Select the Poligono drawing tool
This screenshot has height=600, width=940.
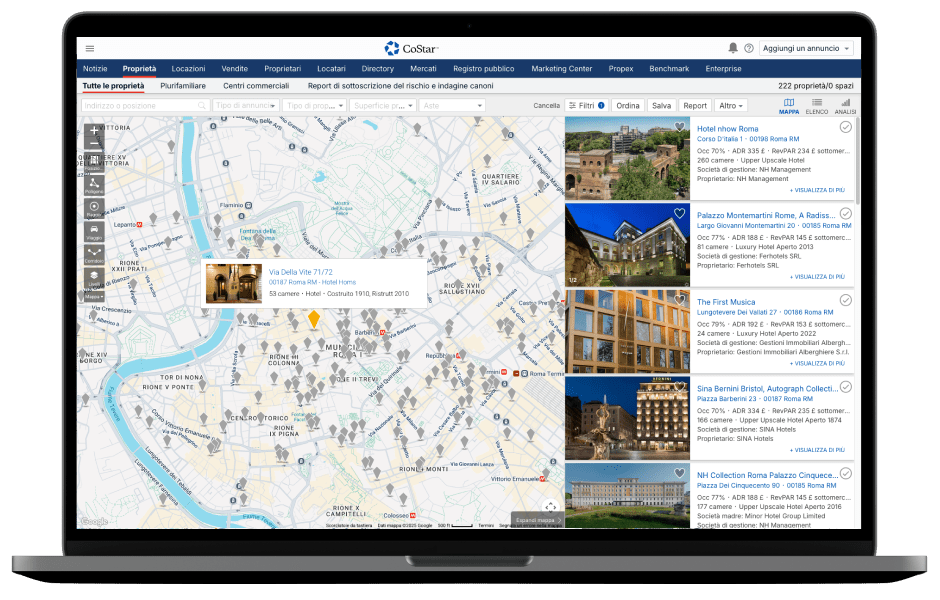coord(94,184)
